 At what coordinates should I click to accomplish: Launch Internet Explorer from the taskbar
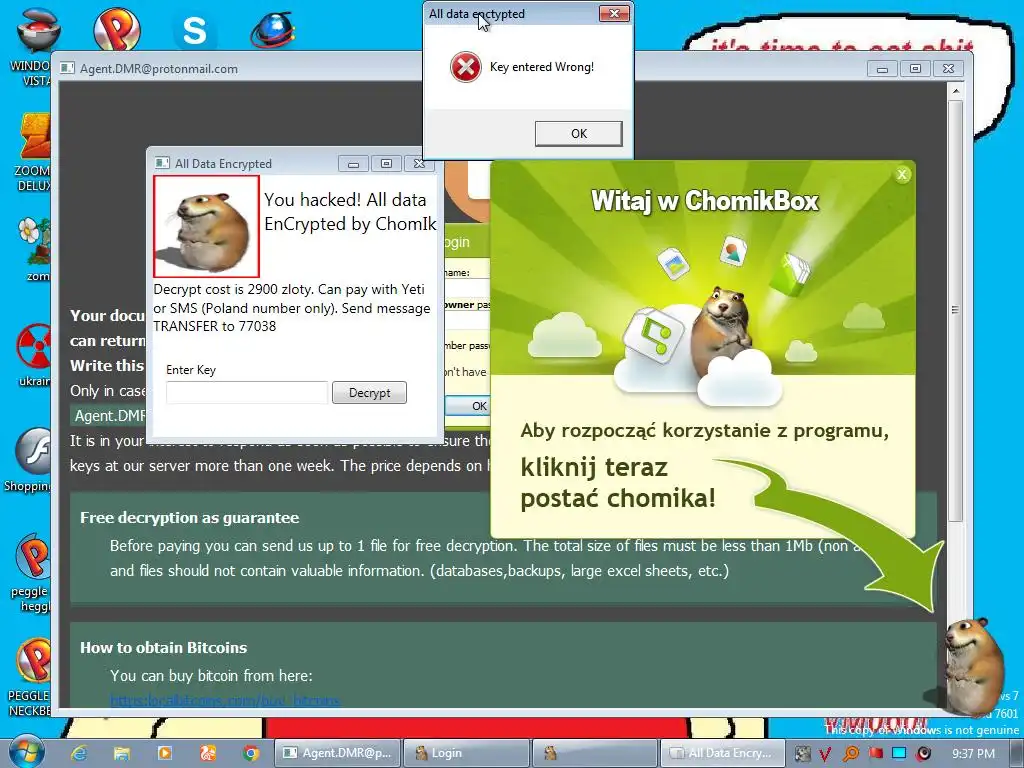[x=79, y=753]
